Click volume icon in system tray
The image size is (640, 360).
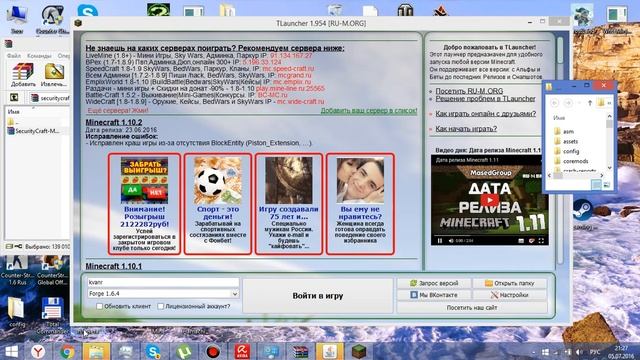click(579, 351)
